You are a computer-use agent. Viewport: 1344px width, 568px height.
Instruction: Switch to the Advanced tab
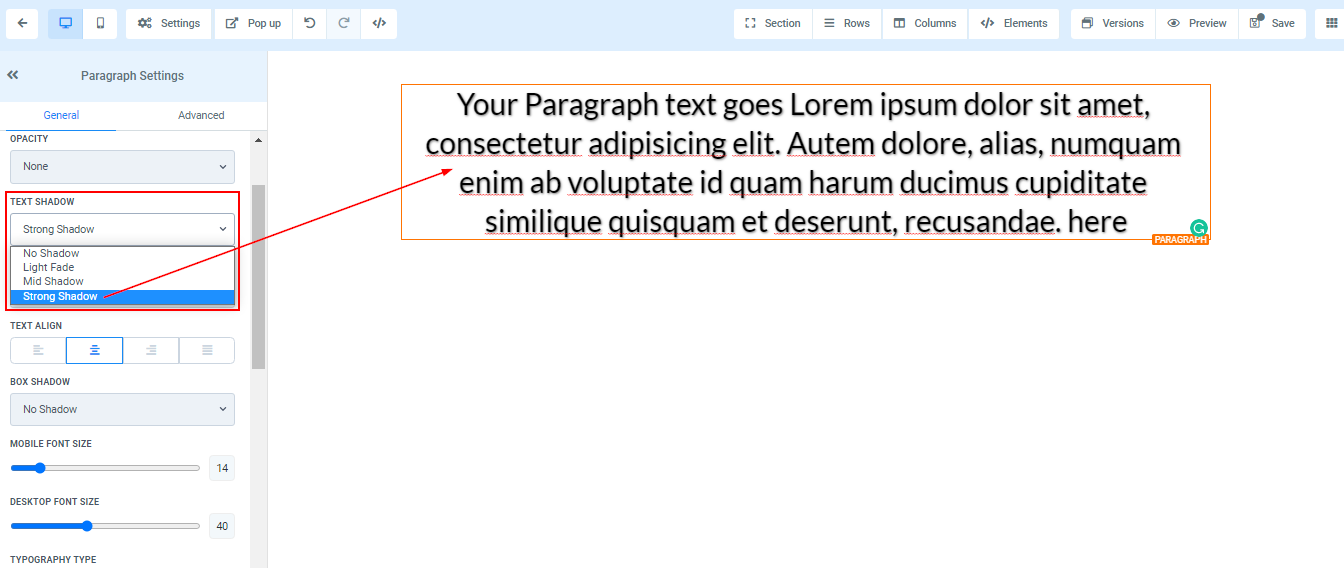point(201,115)
